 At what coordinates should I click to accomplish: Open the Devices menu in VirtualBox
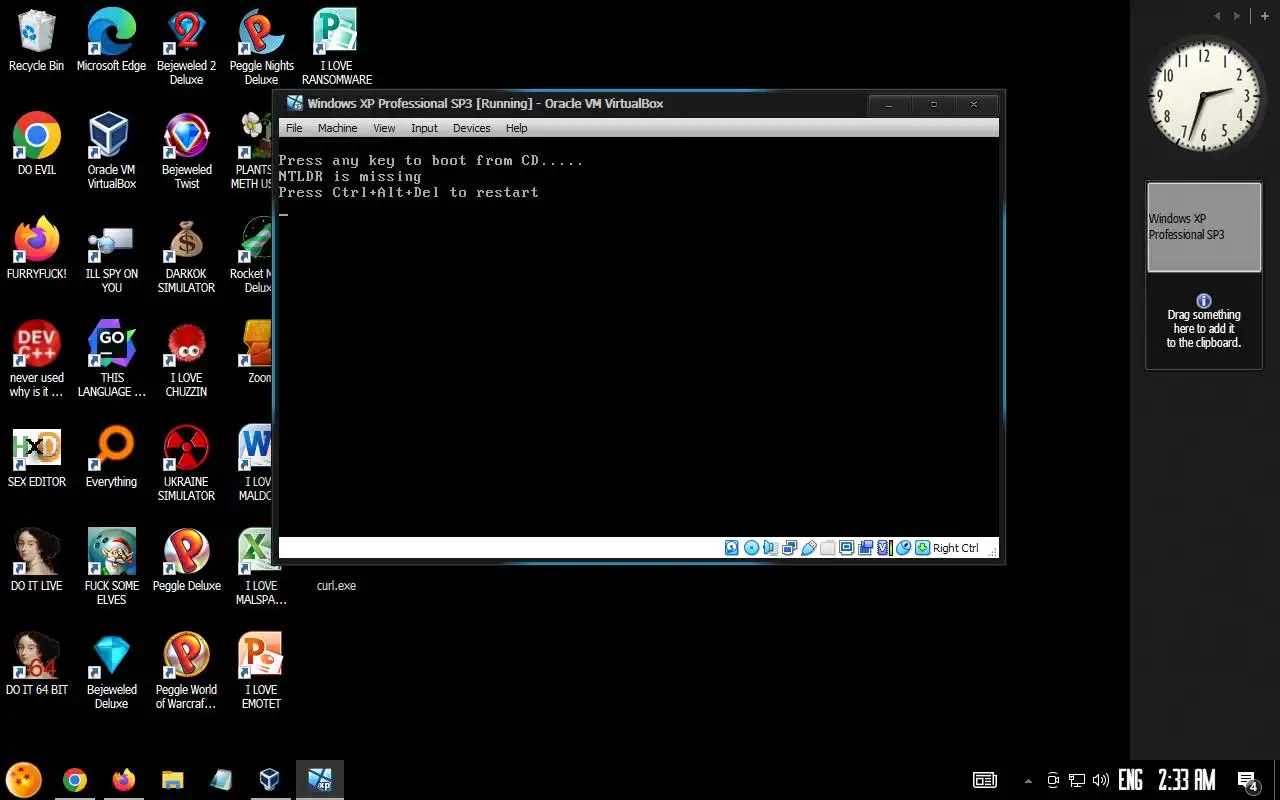point(471,128)
